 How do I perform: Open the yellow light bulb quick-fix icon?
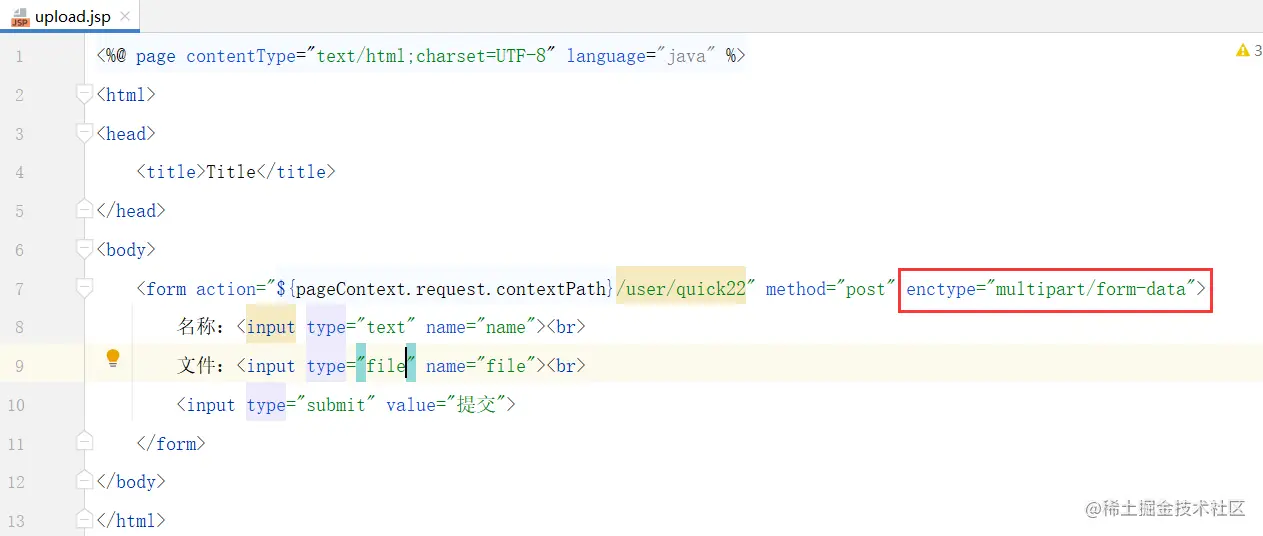click(113, 358)
